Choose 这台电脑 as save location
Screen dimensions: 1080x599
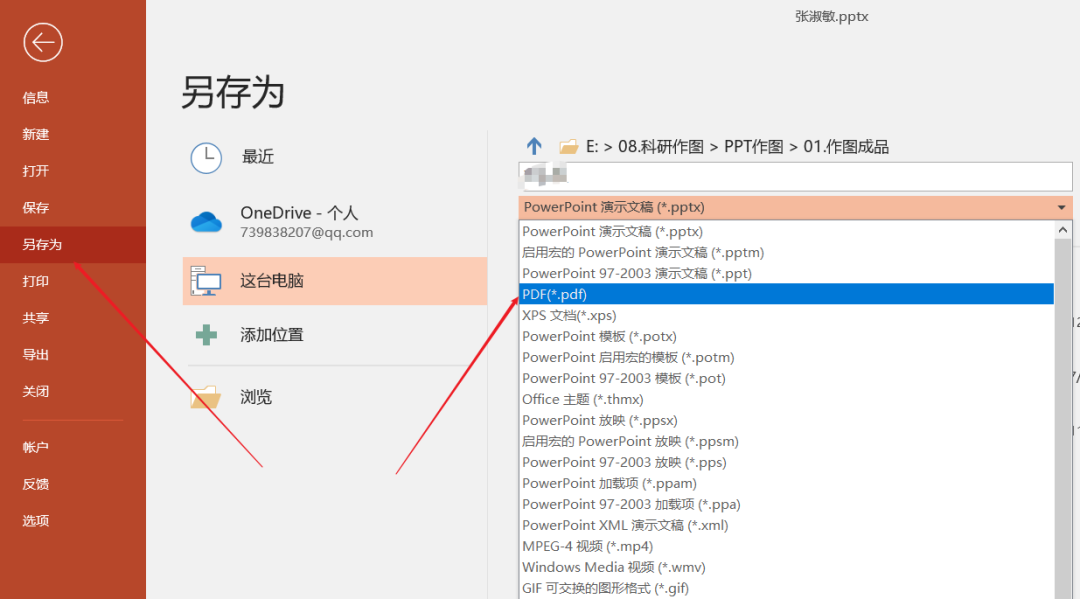(335, 281)
